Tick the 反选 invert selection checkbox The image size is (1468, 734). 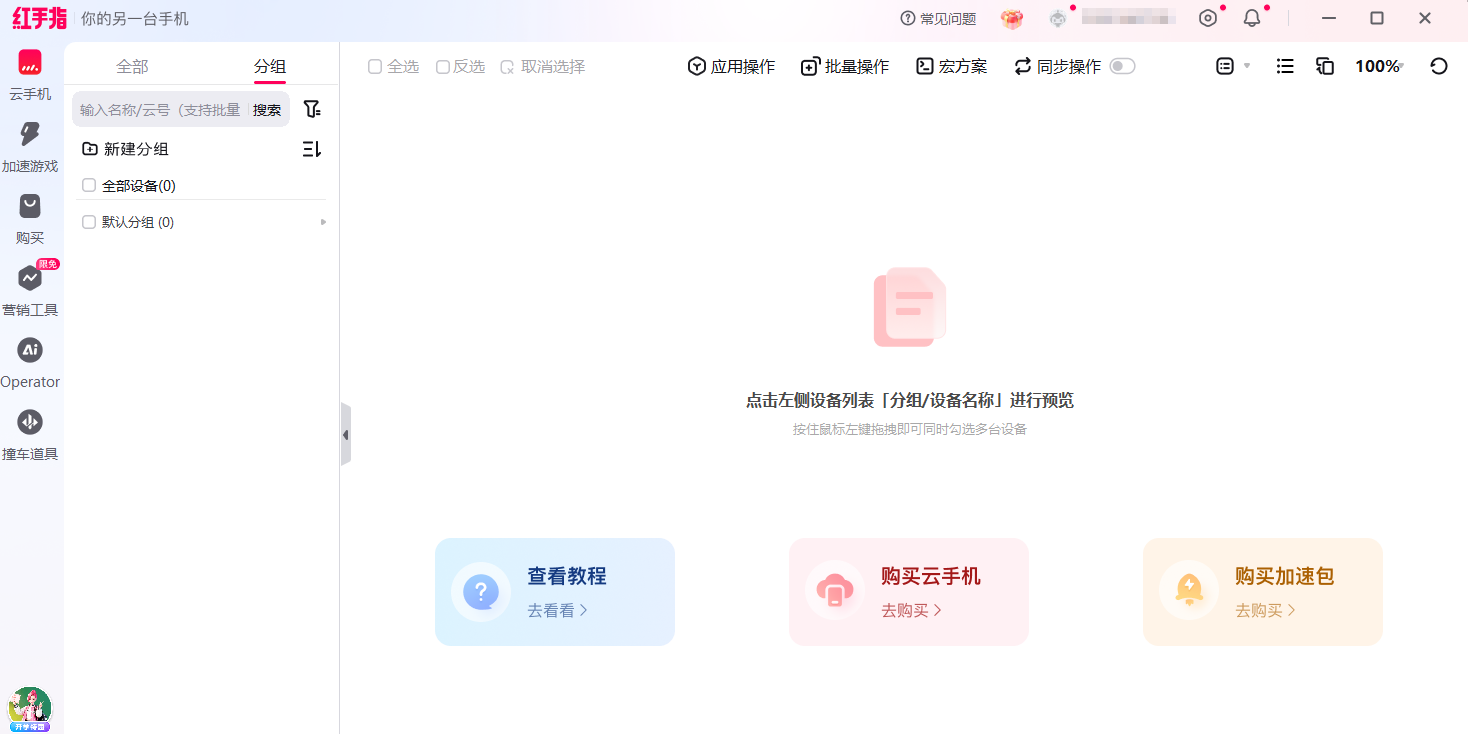[x=443, y=67]
